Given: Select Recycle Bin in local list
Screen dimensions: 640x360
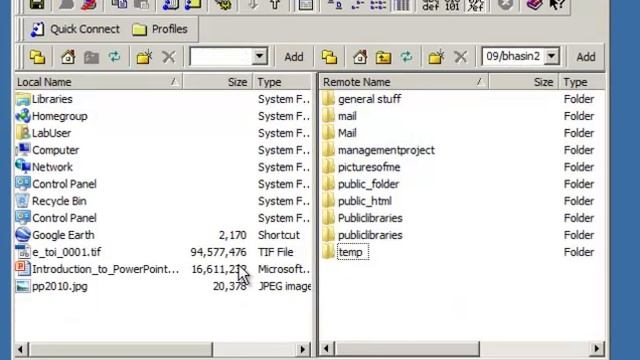Looking at the screenshot, I should pyautogui.click(x=59, y=201).
